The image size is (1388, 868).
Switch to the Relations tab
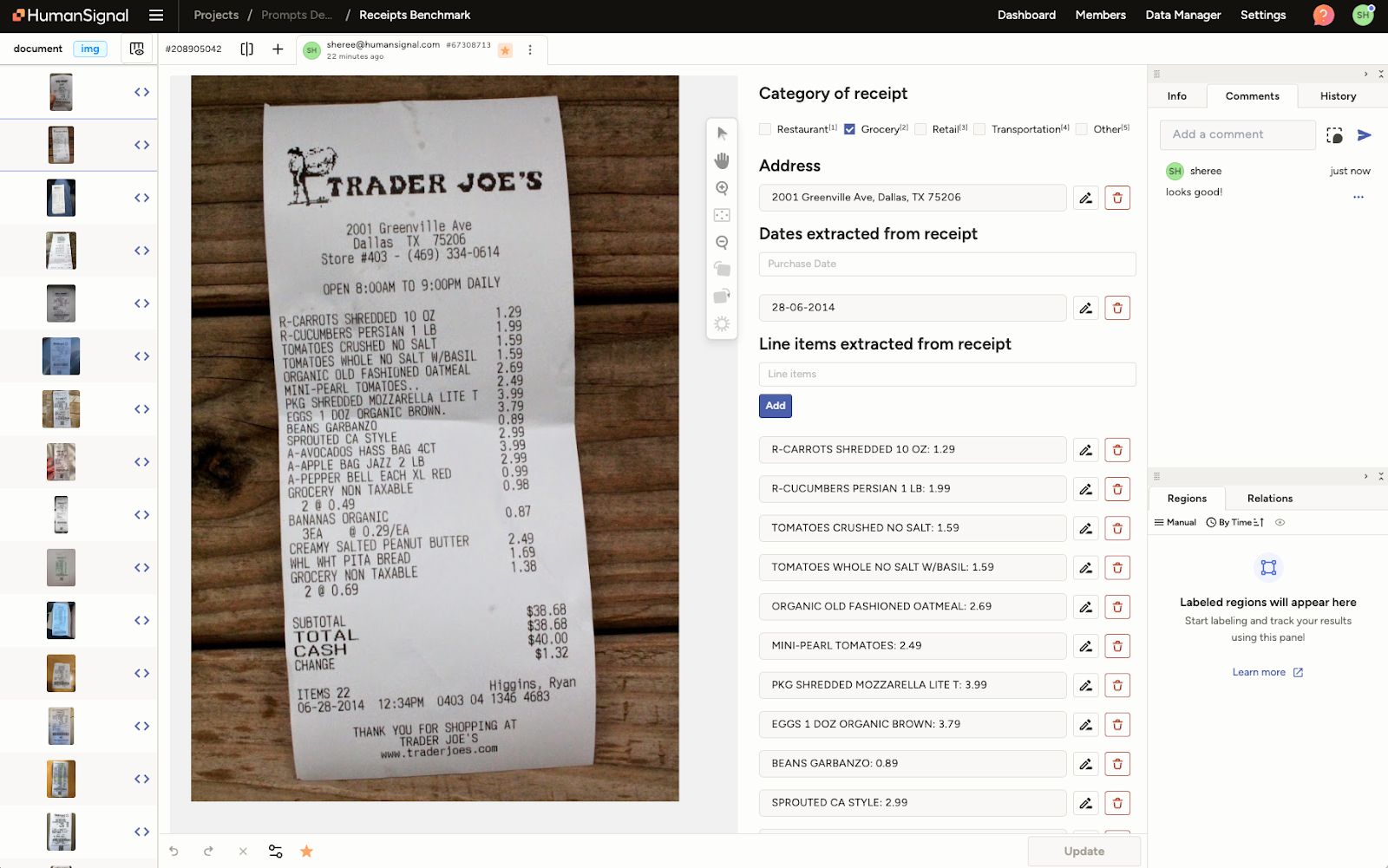[x=1270, y=499]
